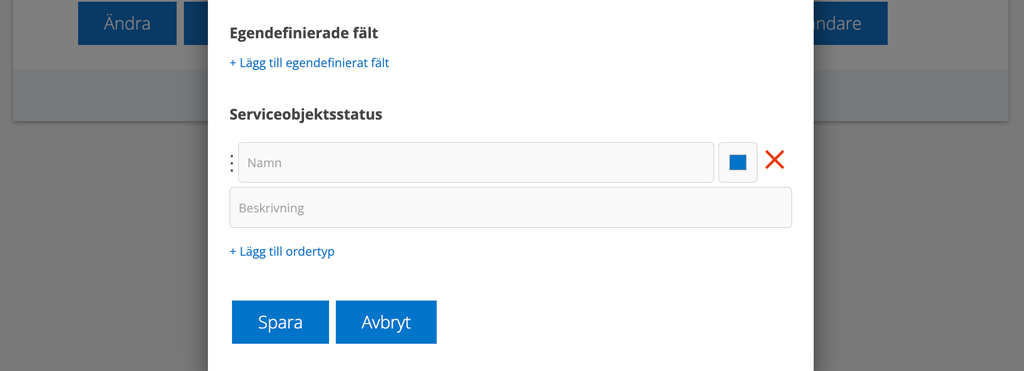The width and height of the screenshot is (1024, 371).
Task: Click the plus sign before Lägg till egendefinierat fält
Action: pyautogui.click(x=233, y=63)
